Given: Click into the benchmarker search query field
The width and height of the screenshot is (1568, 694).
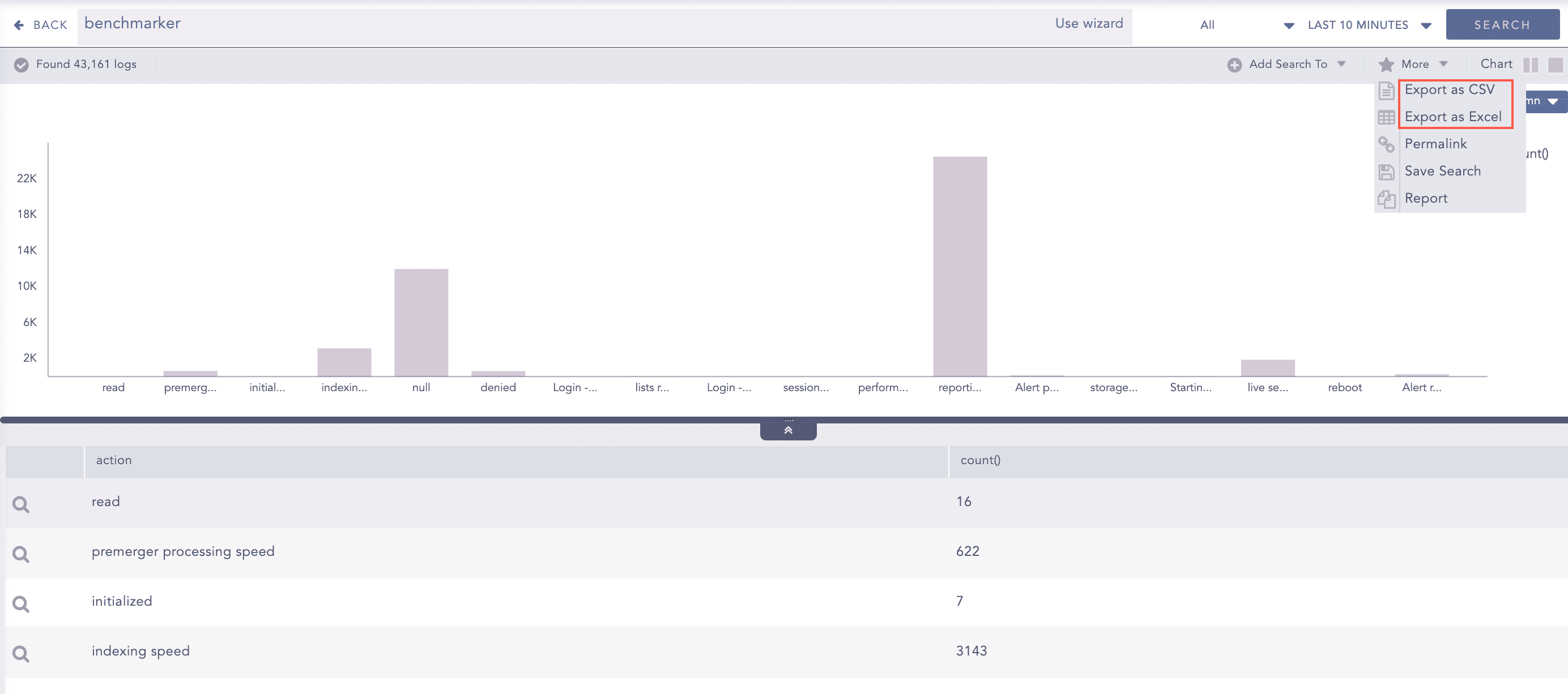Looking at the screenshot, I should 548,24.
